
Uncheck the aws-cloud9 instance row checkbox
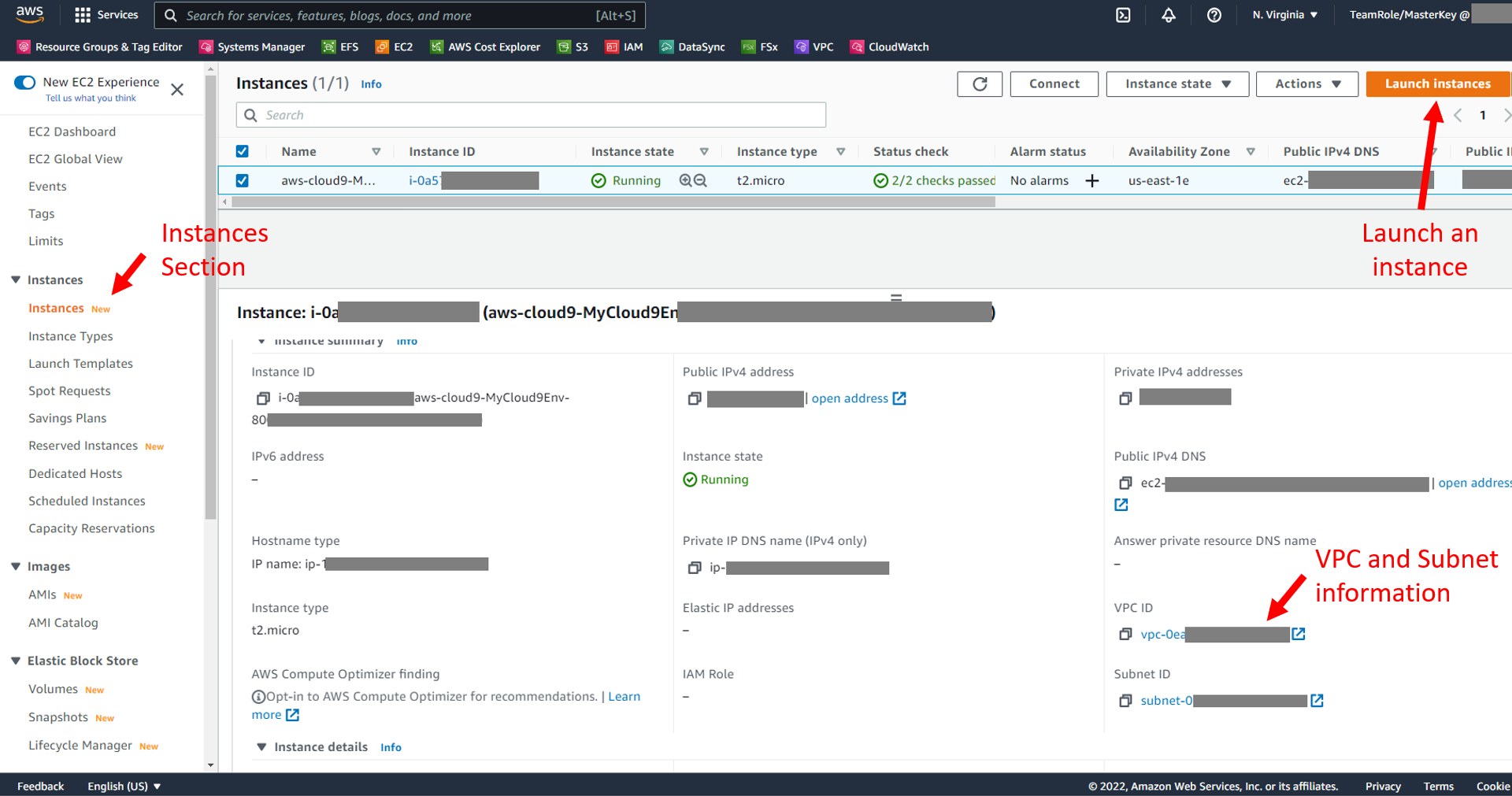pyautogui.click(x=243, y=180)
